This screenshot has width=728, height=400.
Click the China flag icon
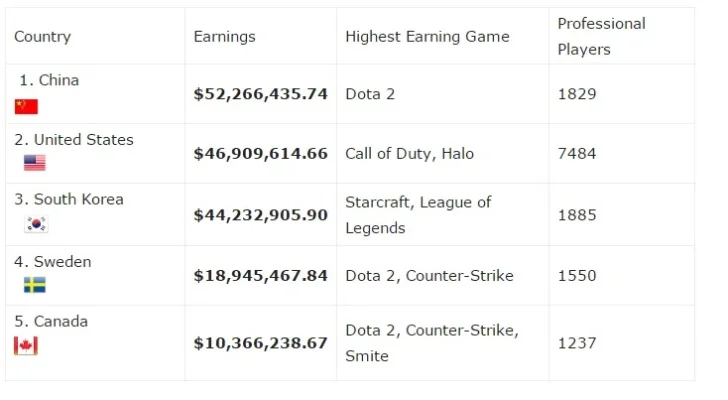26,106
